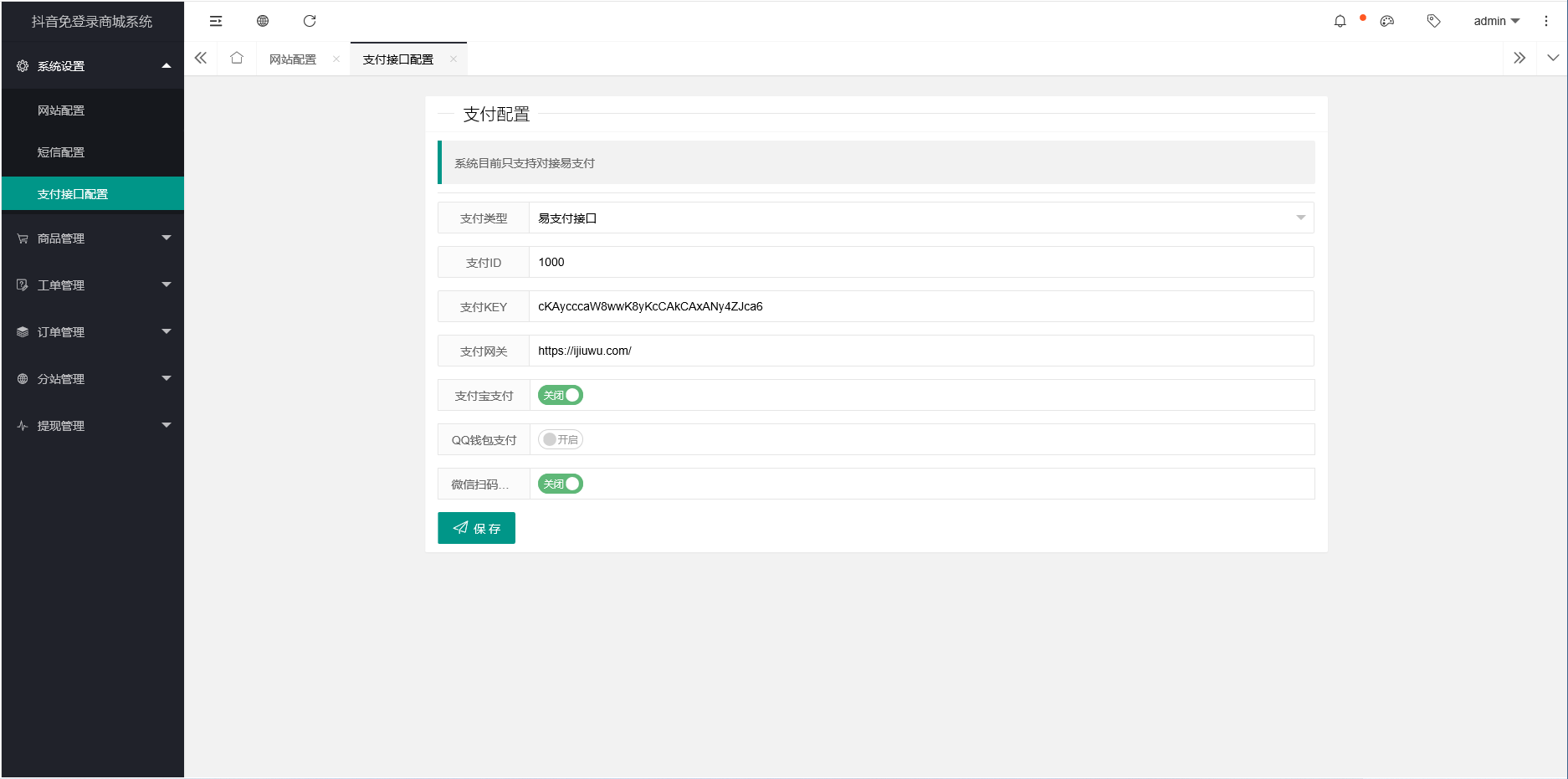Collapse the 系统设置 menu arrow
The height and width of the screenshot is (779, 1568).
click(167, 65)
